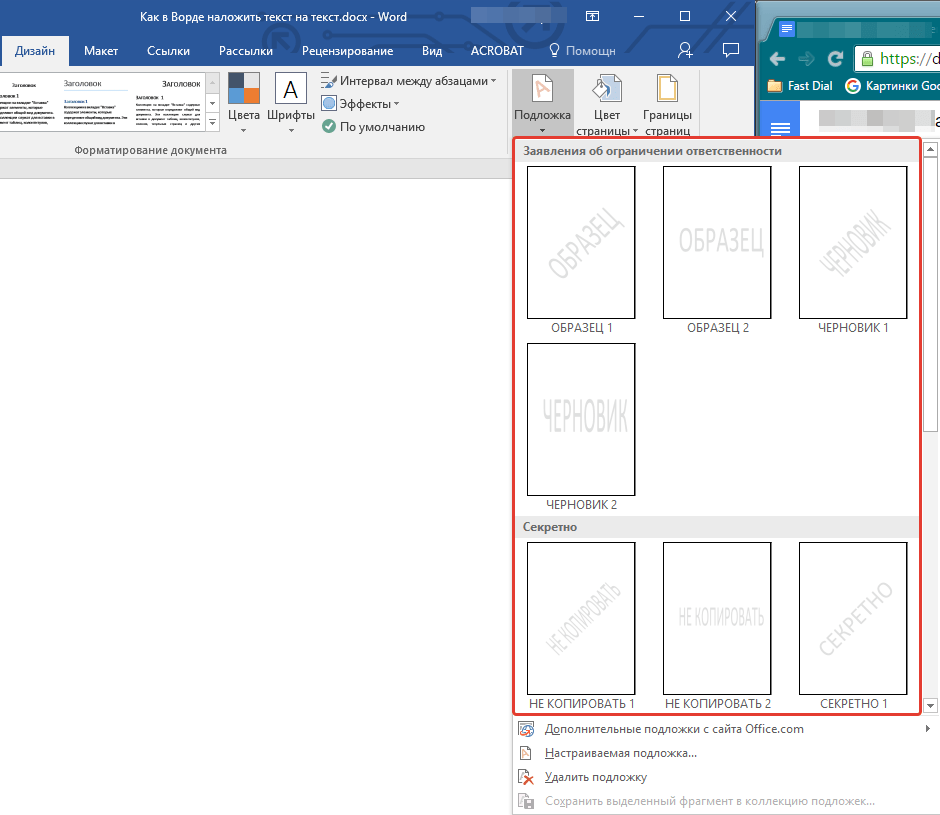Open the Шрифты theme fonts button

pos(291,89)
